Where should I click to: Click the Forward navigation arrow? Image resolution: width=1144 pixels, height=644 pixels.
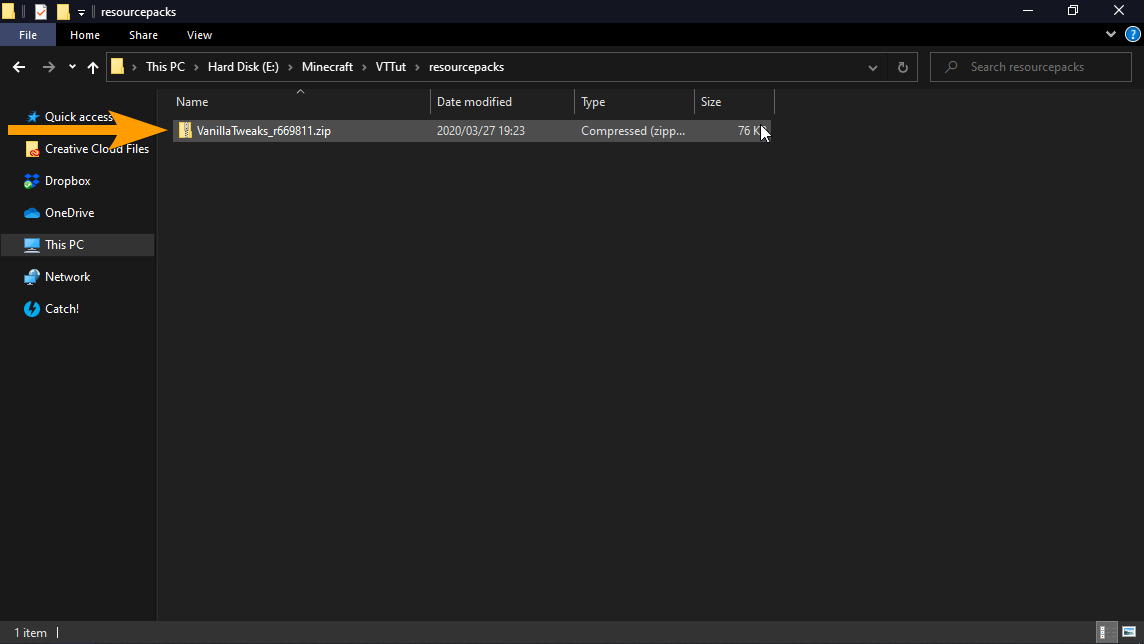48,67
